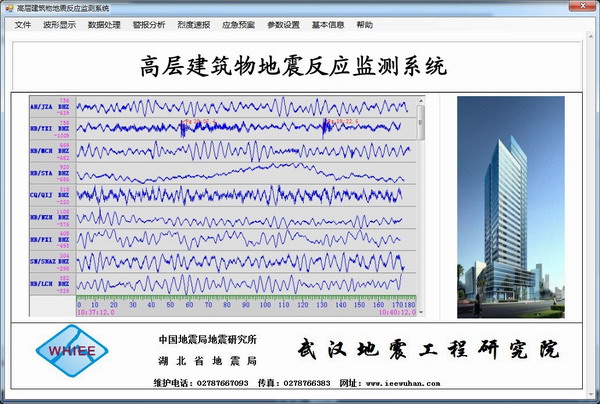This screenshot has height=404, width=600.
Task: Open the 数据处理 menu
Action: (x=104, y=23)
